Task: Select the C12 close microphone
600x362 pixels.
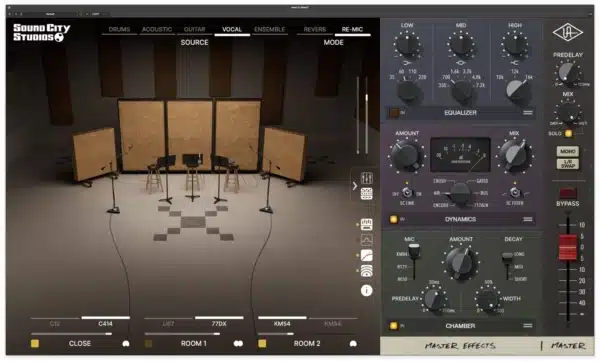Action: (x=55, y=324)
